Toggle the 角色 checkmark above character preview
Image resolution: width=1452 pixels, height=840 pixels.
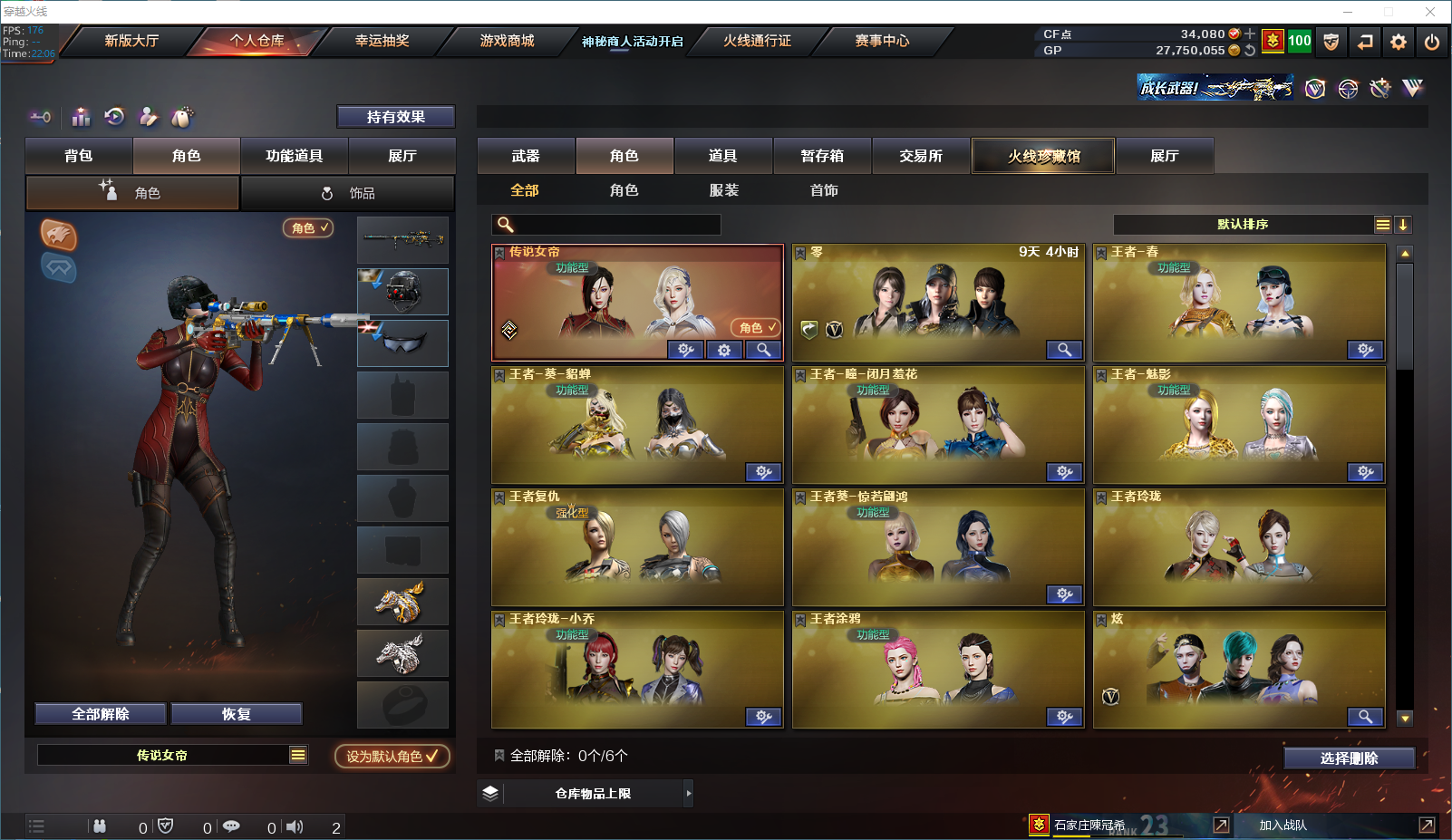pyautogui.click(x=309, y=228)
